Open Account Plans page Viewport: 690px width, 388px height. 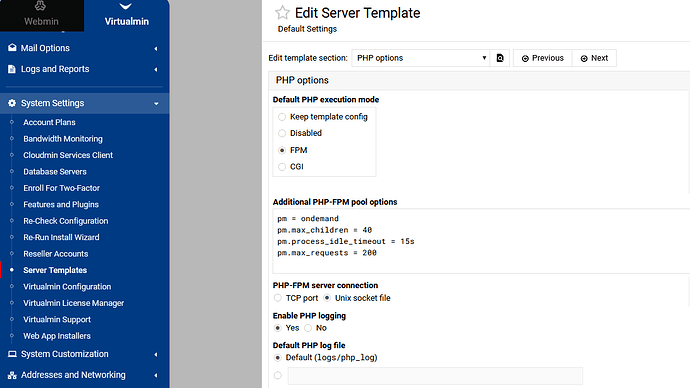point(49,122)
